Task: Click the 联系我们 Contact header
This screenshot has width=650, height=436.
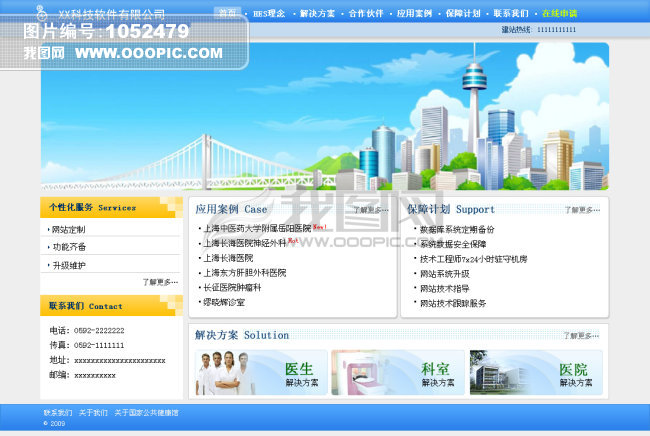Action: point(111,306)
